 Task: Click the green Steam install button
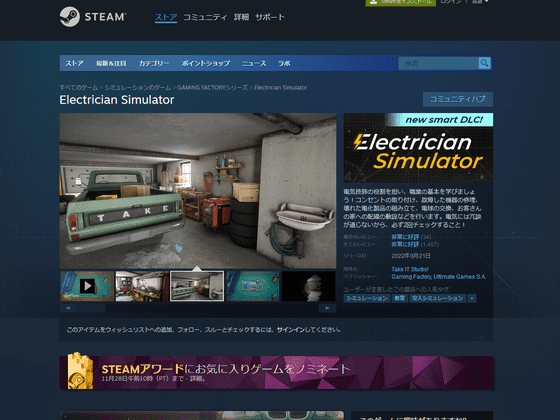coord(400,2)
